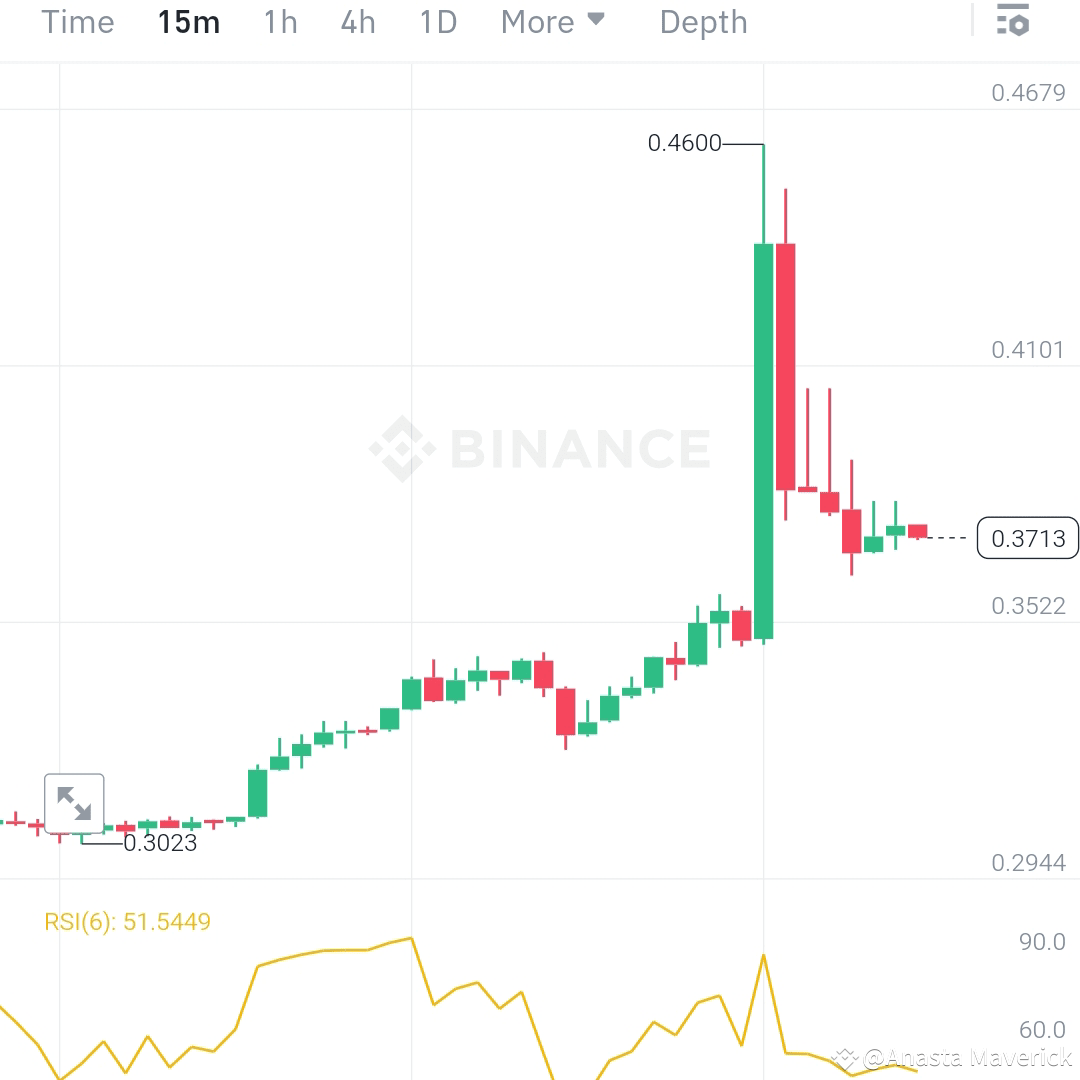Select the Time interval tab
Viewport: 1080px width, 1080px height.
click(x=77, y=21)
